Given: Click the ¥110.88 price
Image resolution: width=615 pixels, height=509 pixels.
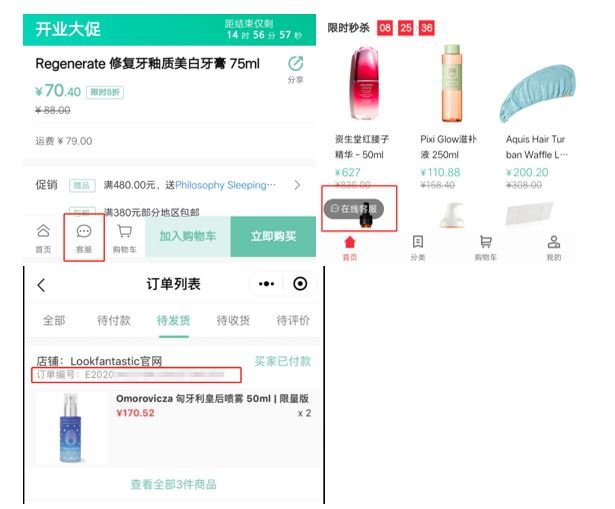Looking at the screenshot, I should coord(440,172).
